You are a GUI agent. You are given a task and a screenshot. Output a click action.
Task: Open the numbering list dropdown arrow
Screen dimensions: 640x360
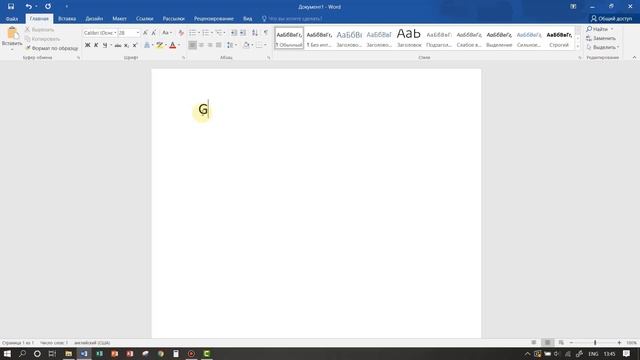(x=212, y=33)
